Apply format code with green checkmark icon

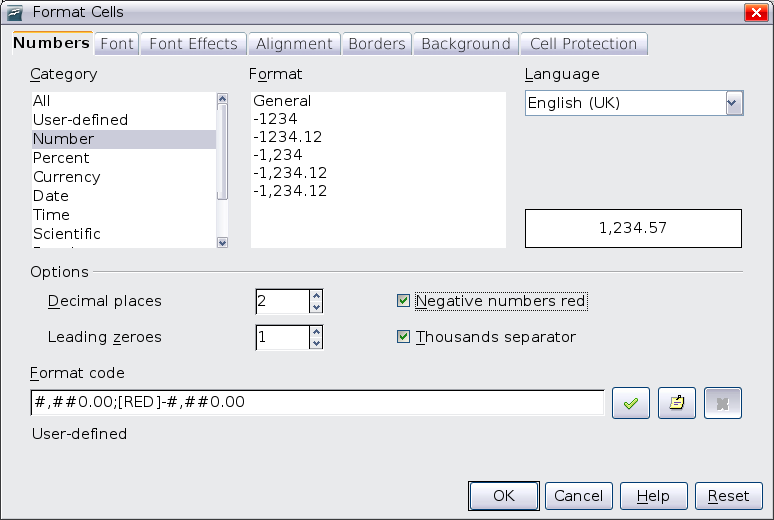(631, 403)
